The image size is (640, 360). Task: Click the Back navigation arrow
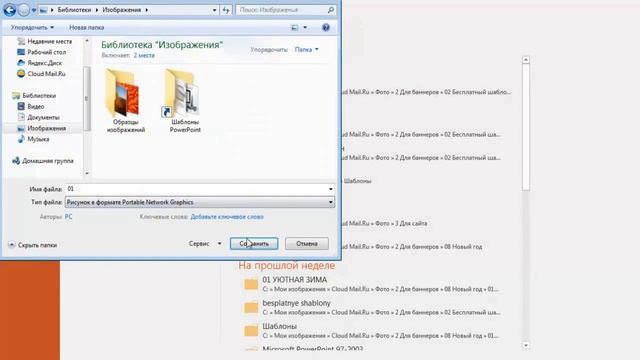pos(9,10)
